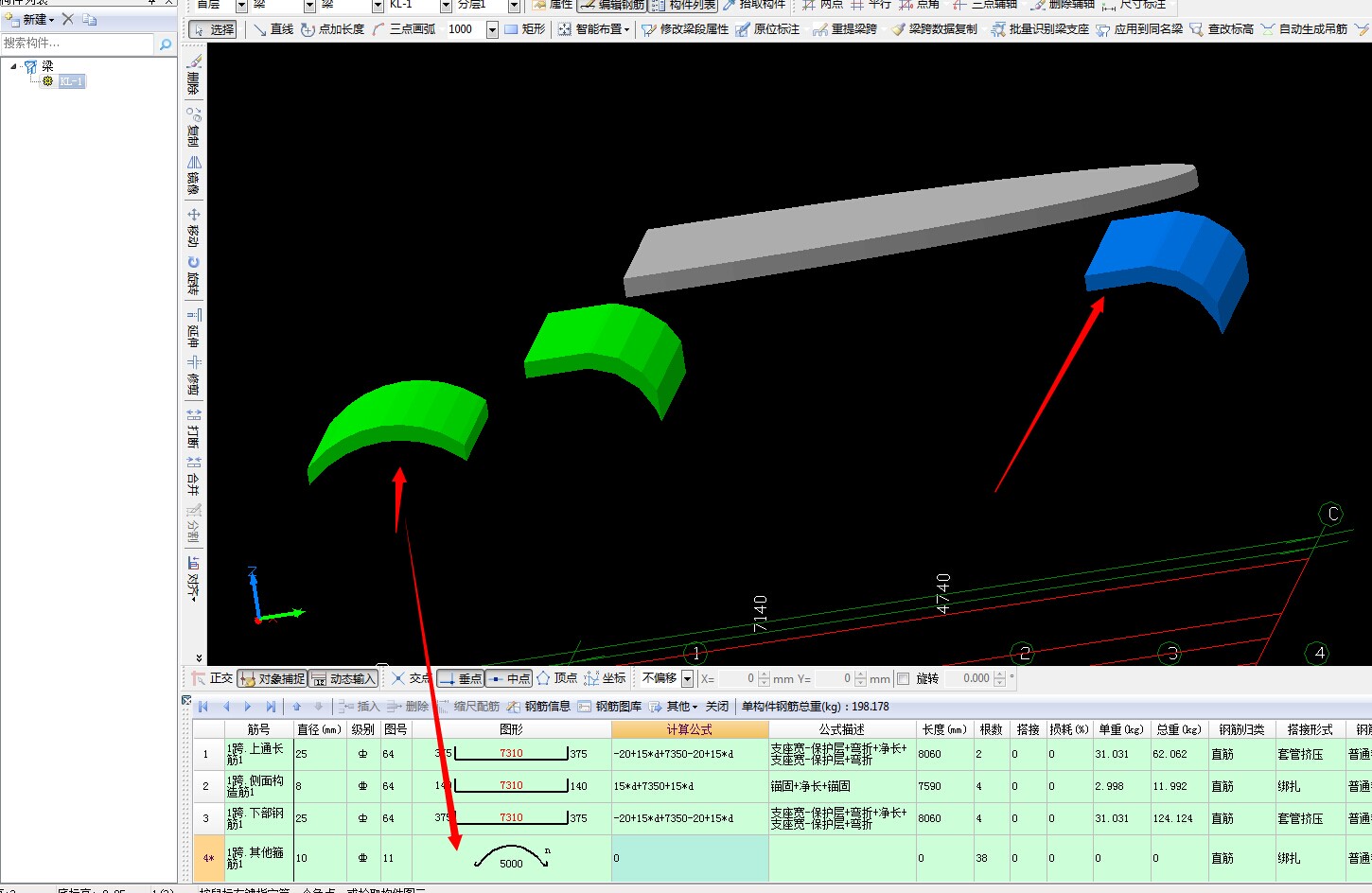The width and height of the screenshot is (1372, 893).
Task: Select the 移动 move tool
Action: (x=193, y=227)
